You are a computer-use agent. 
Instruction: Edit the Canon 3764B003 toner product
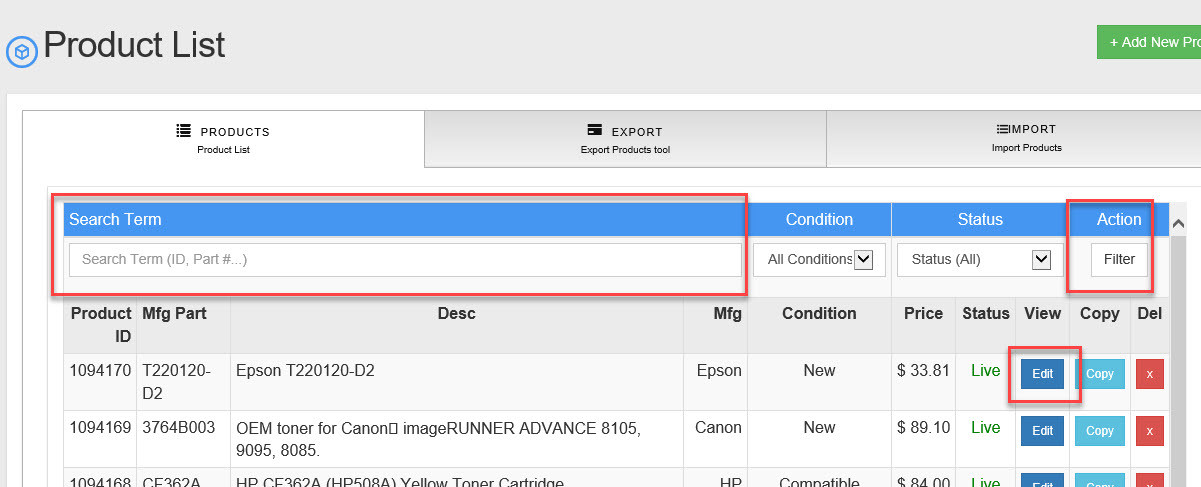point(1042,431)
